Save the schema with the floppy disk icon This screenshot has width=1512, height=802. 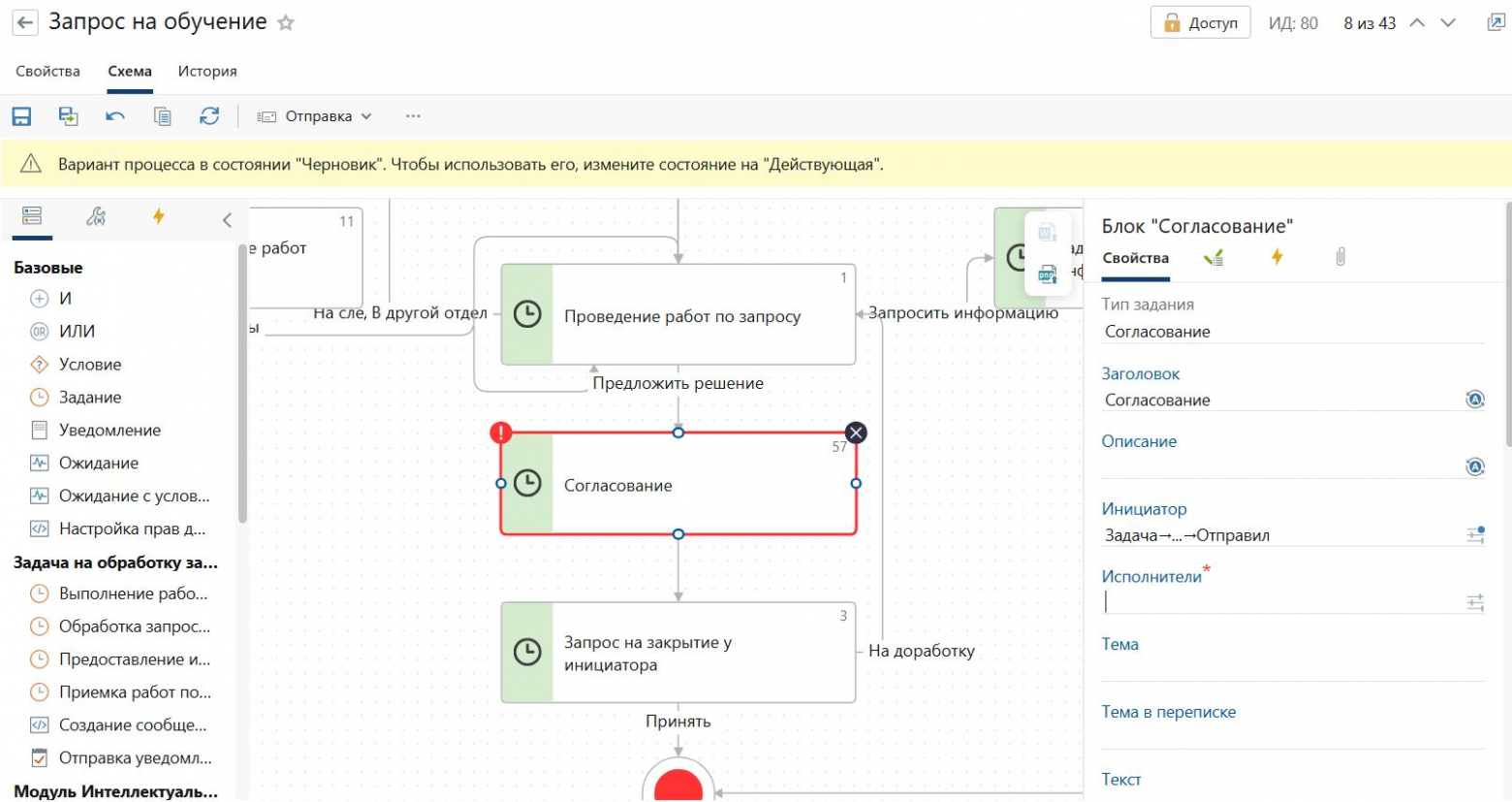click(x=21, y=115)
